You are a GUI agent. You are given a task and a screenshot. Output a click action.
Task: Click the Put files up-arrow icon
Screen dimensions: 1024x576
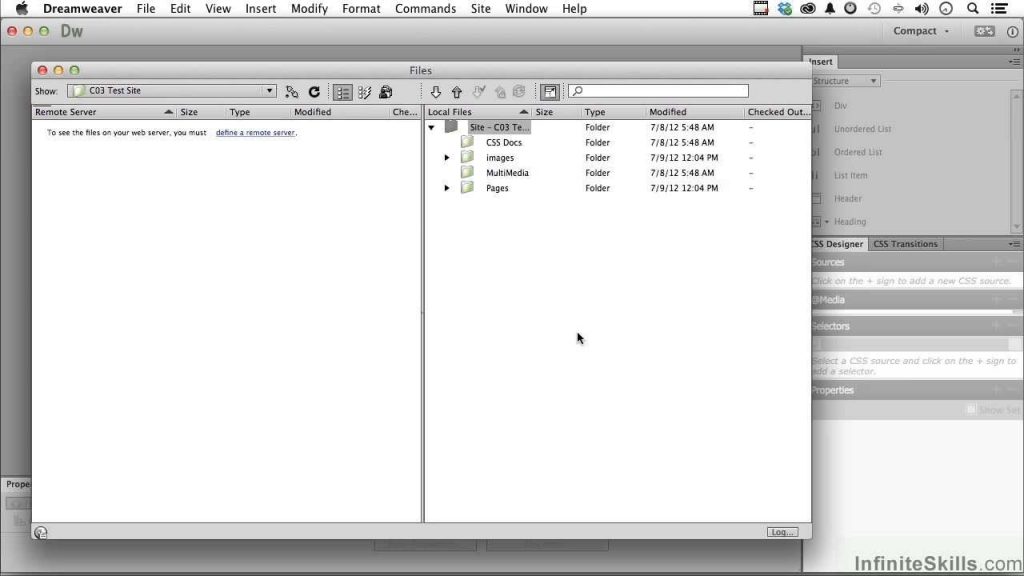(x=457, y=92)
